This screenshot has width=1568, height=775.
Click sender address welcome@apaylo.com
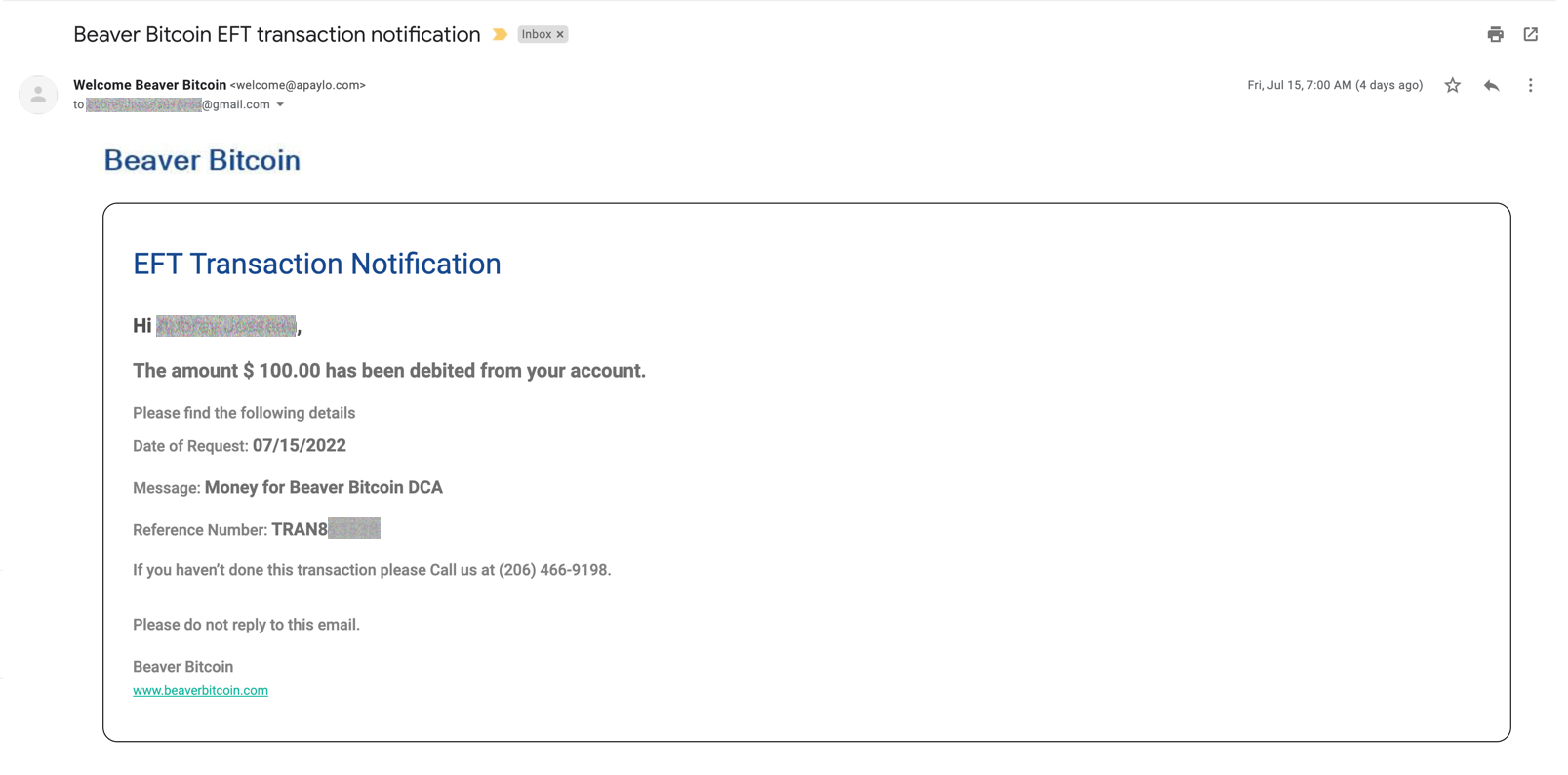click(x=298, y=85)
